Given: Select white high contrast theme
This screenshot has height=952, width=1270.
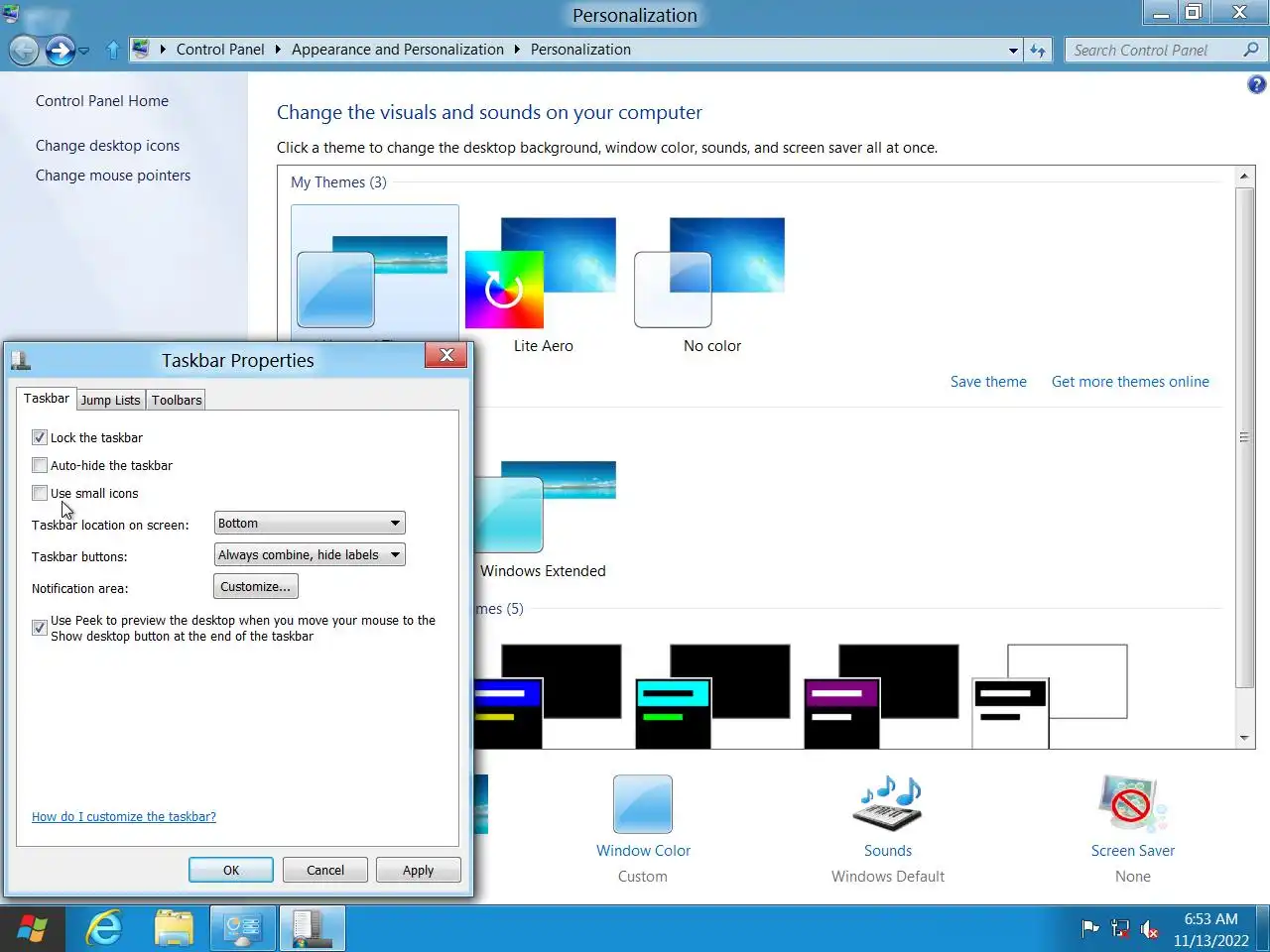Looking at the screenshot, I should tap(1050, 696).
